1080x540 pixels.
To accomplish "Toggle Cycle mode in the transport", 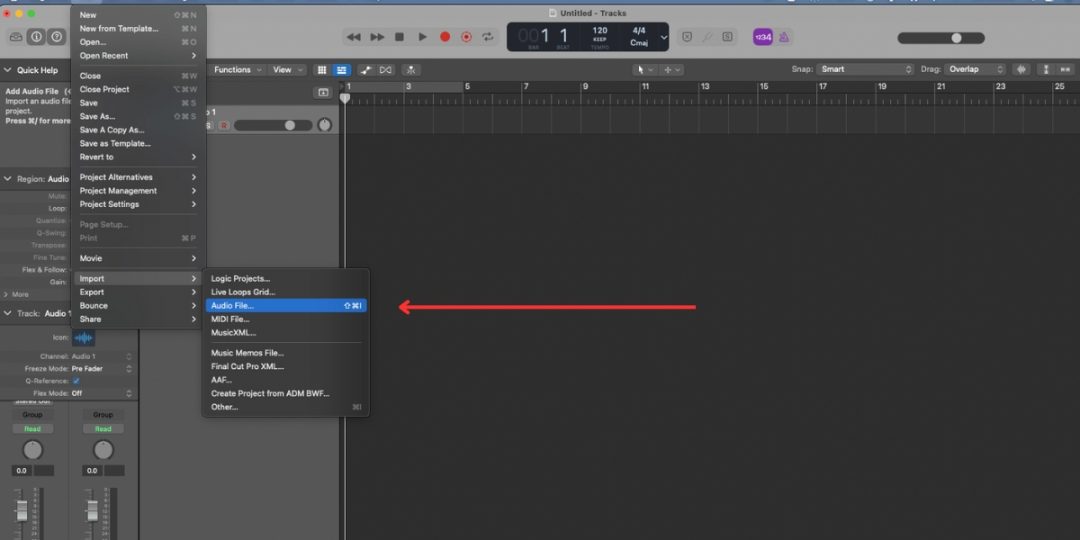I will [488, 37].
